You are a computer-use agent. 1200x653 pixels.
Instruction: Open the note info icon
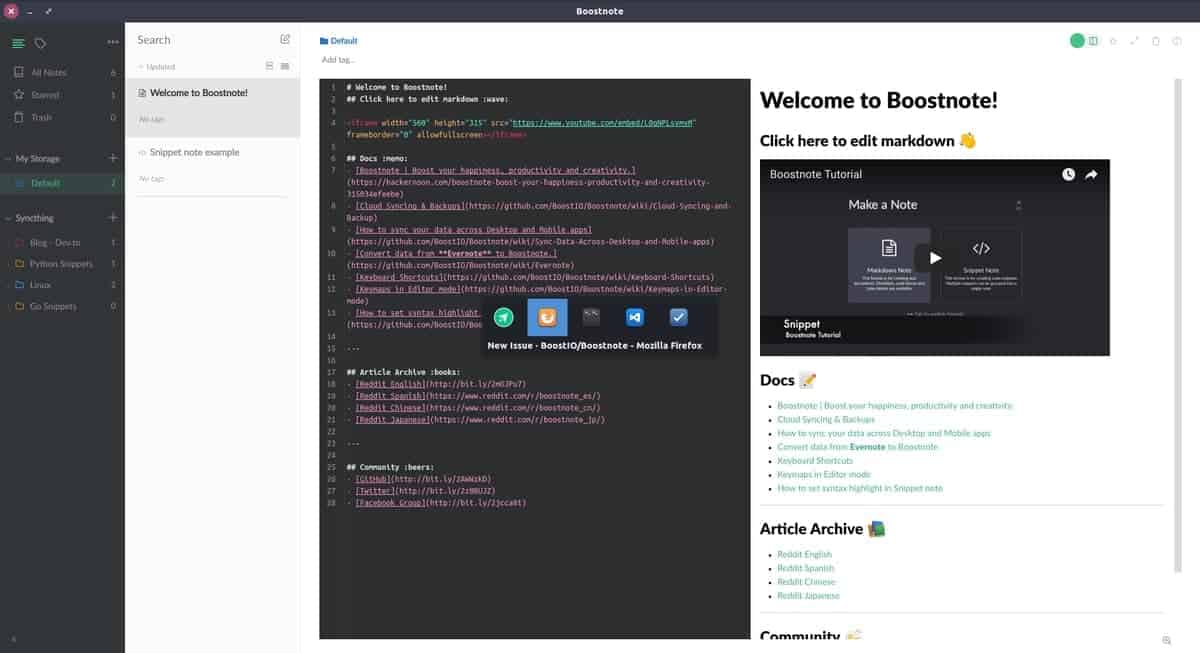1177,41
